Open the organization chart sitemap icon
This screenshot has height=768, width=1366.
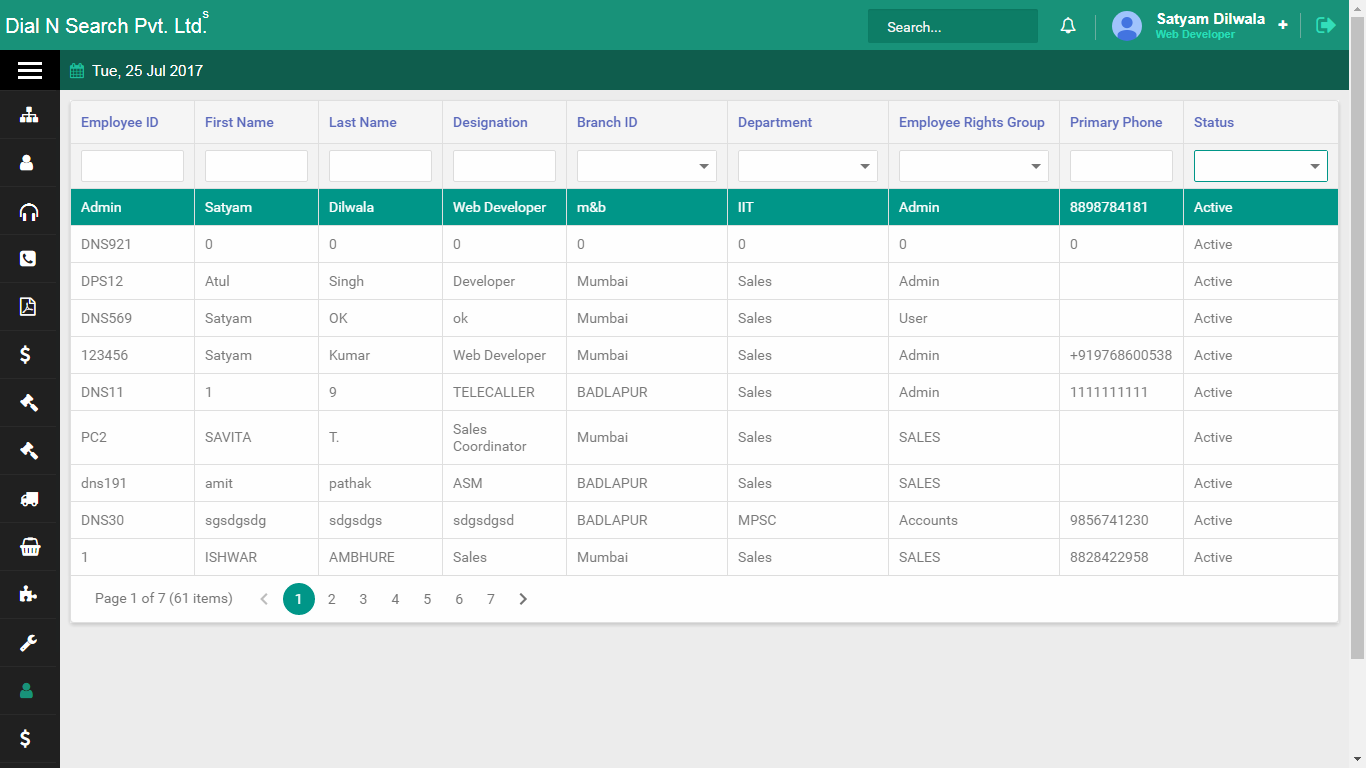coord(29,115)
